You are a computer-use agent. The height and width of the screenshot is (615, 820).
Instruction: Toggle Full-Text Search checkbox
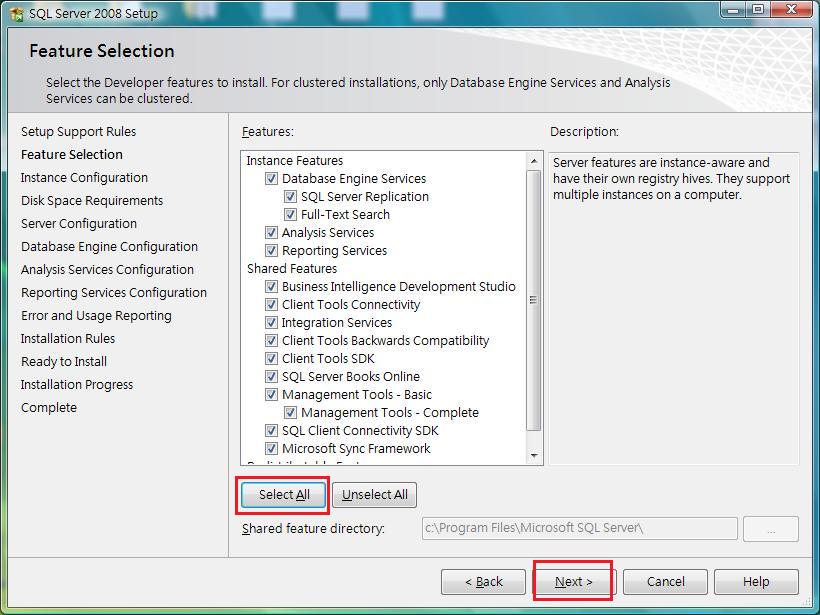click(x=290, y=214)
